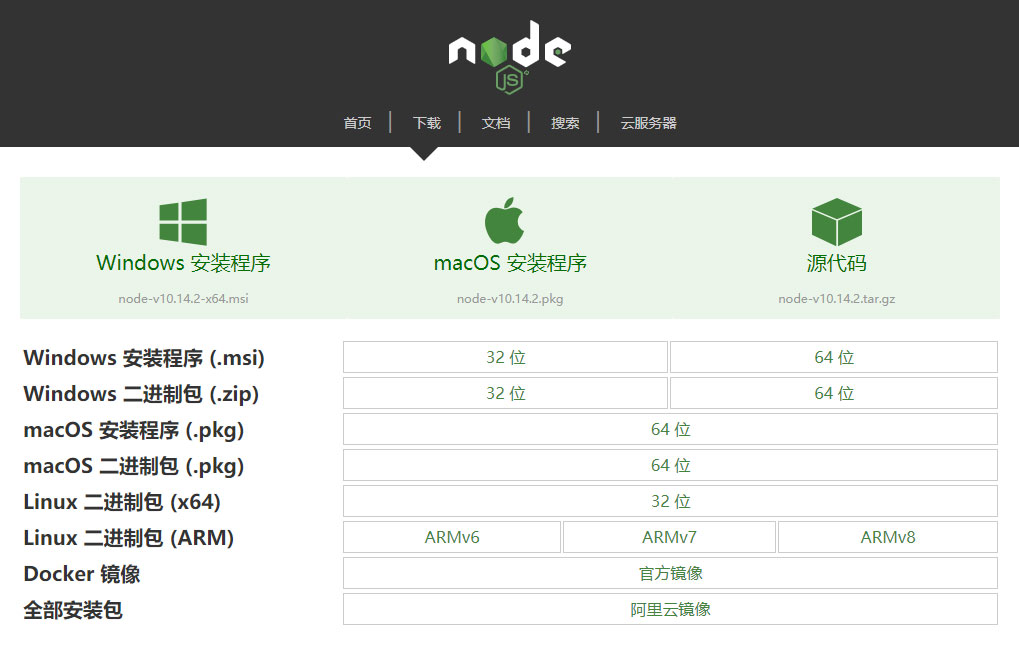Download node-v10.14.2.pkg file link

tap(510, 298)
